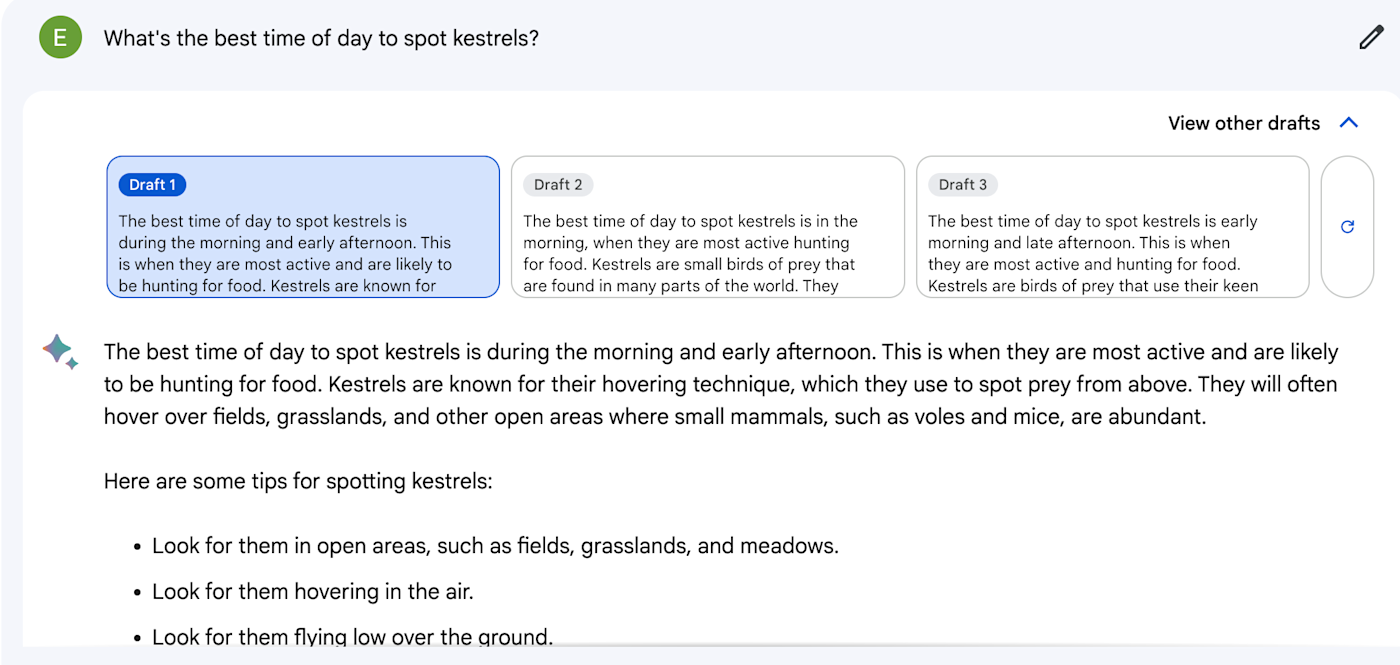Click the response's first paragraph about hunting times
Image resolution: width=1400 pixels, height=665 pixels.
(720, 384)
